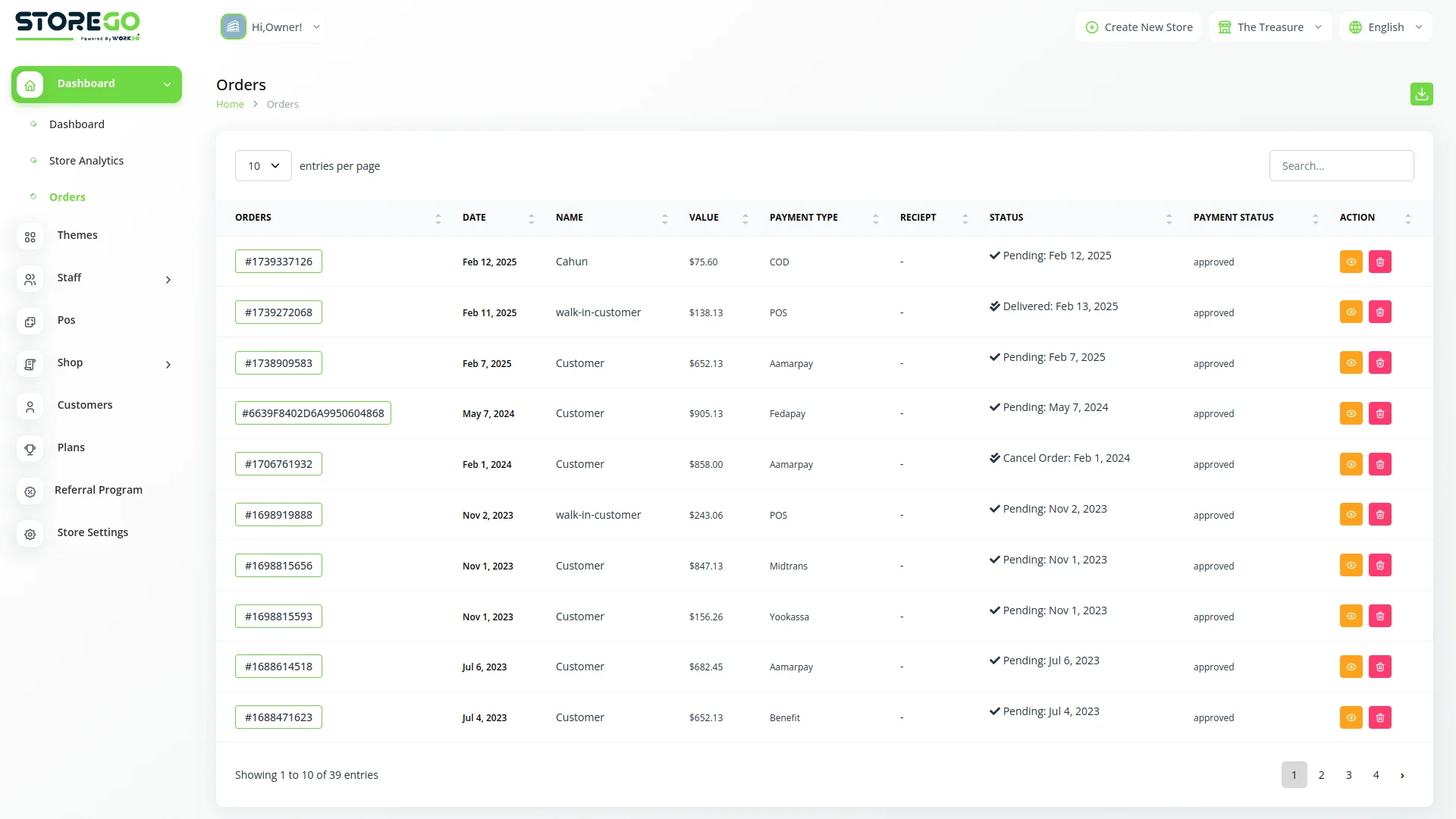This screenshot has height=819, width=1456.
Task: Open order link #6639F8402D6A9950604868
Action: 312,413
